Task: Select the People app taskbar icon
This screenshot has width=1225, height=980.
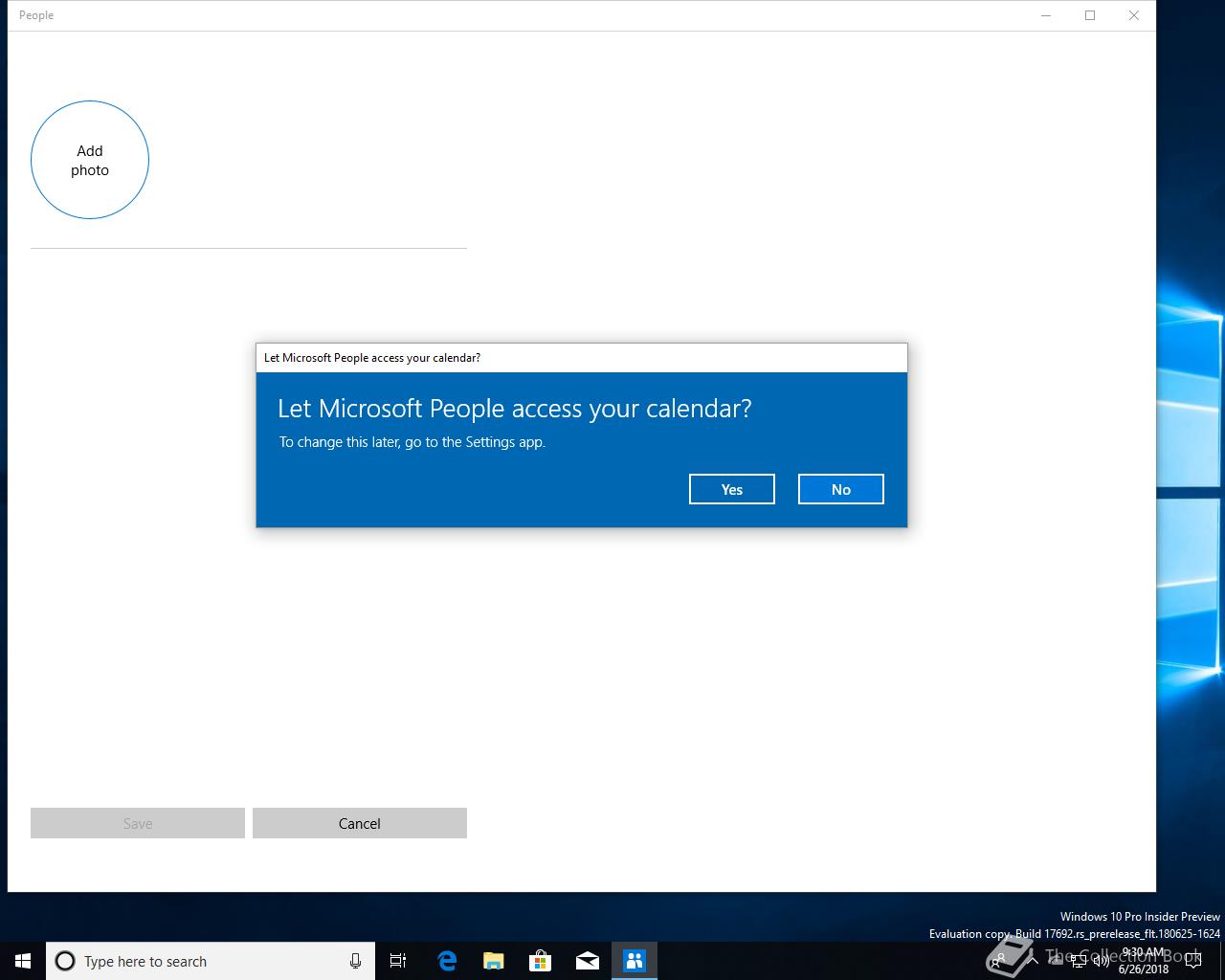Action: click(634, 961)
